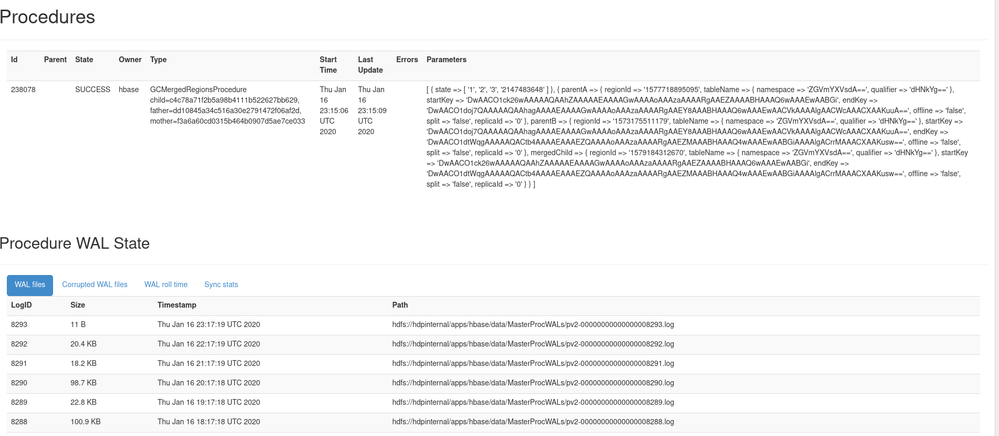Open the WAL files tab
The image size is (999, 436).
30,285
